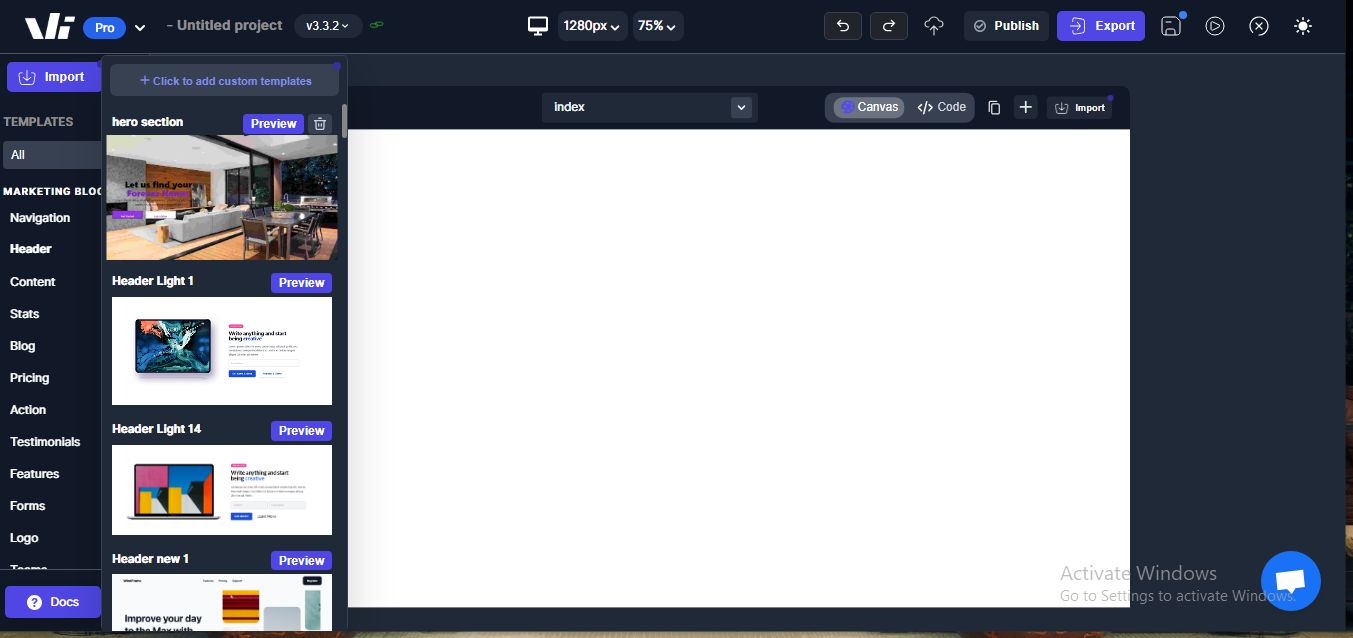Select the hero section template thumbnail
The width and height of the screenshot is (1353, 638).
[x=222, y=198]
